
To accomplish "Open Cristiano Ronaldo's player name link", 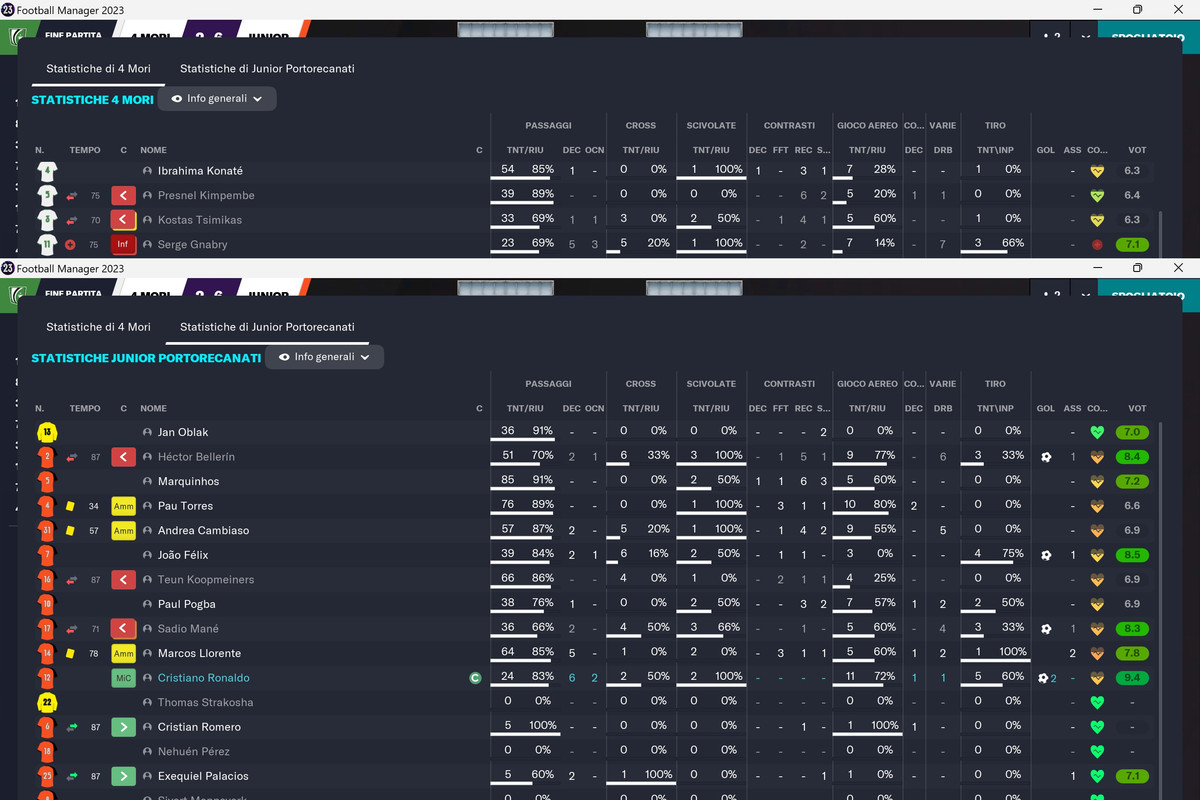I will click(x=204, y=678).
